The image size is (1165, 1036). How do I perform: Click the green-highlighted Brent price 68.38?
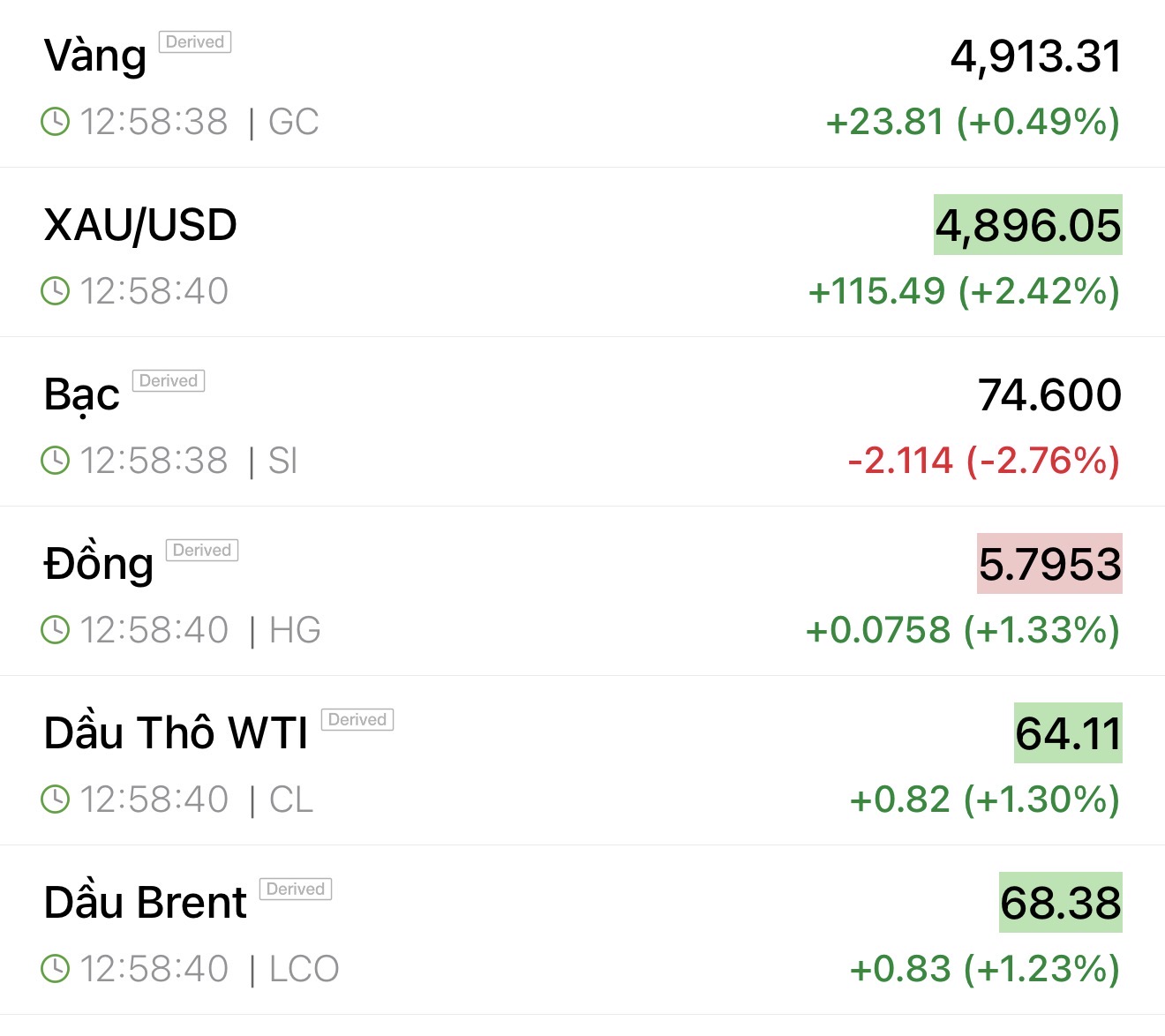pos(1060,904)
